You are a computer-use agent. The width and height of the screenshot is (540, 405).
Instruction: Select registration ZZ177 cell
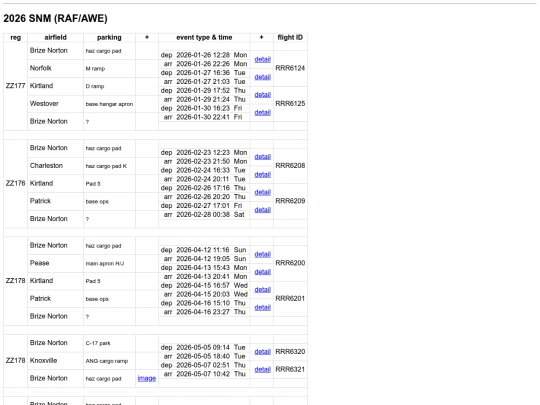point(15,86)
